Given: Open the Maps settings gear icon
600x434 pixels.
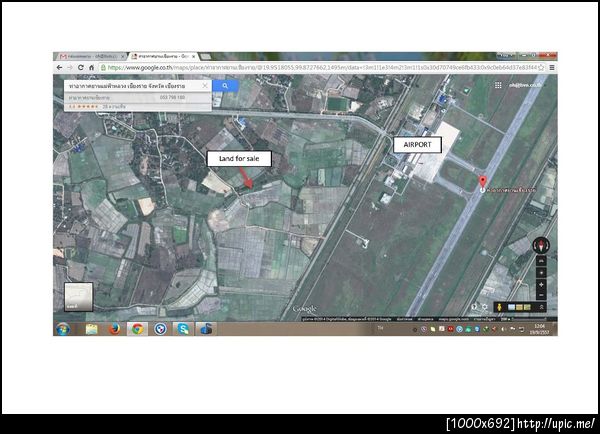Looking at the screenshot, I should [x=485, y=307].
